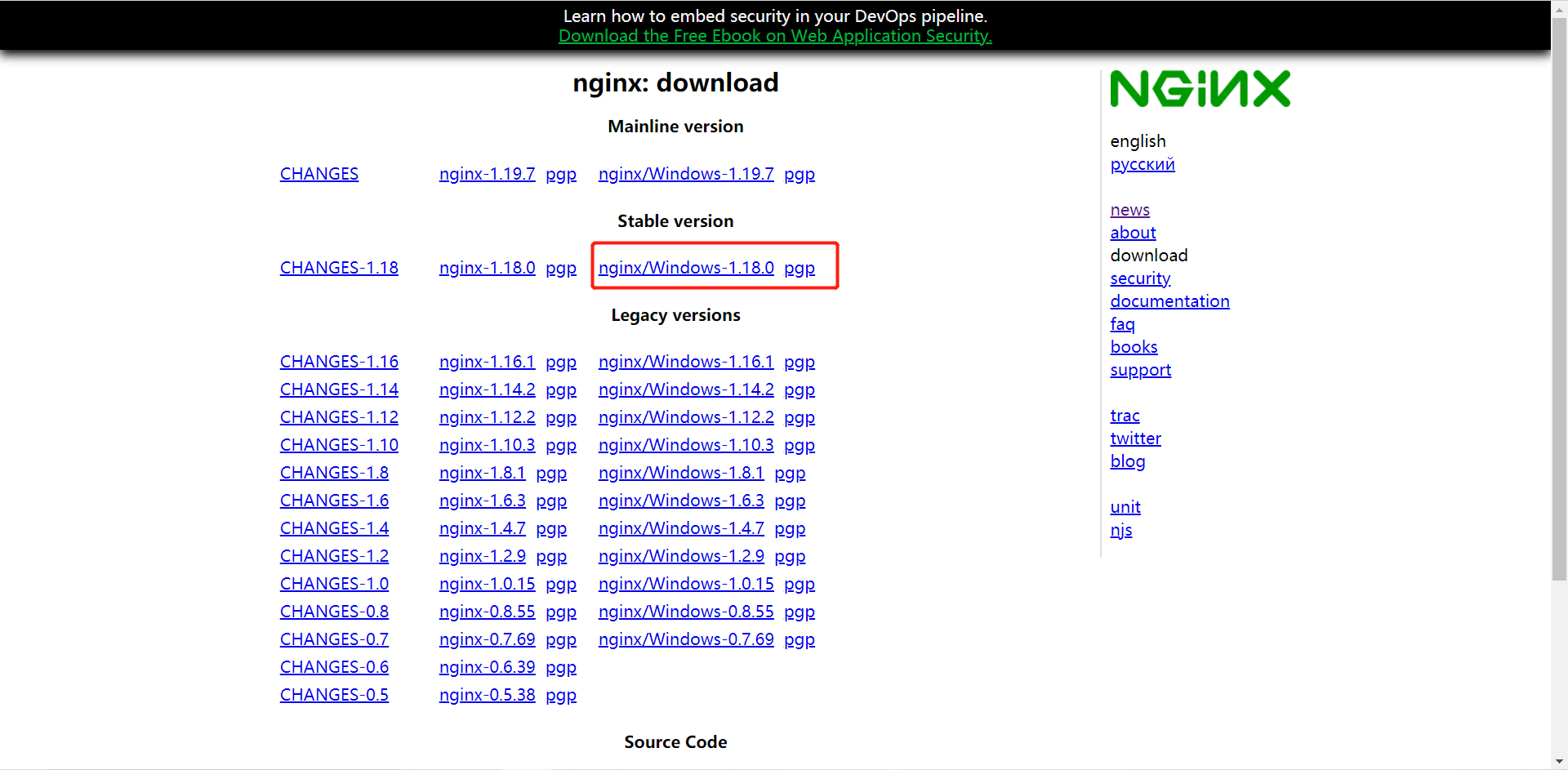Download nginx/Windows-1.2.9
Image resolution: width=1568 pixels, height=770 pixels.
pyautogui.click(x=681, y=556)
